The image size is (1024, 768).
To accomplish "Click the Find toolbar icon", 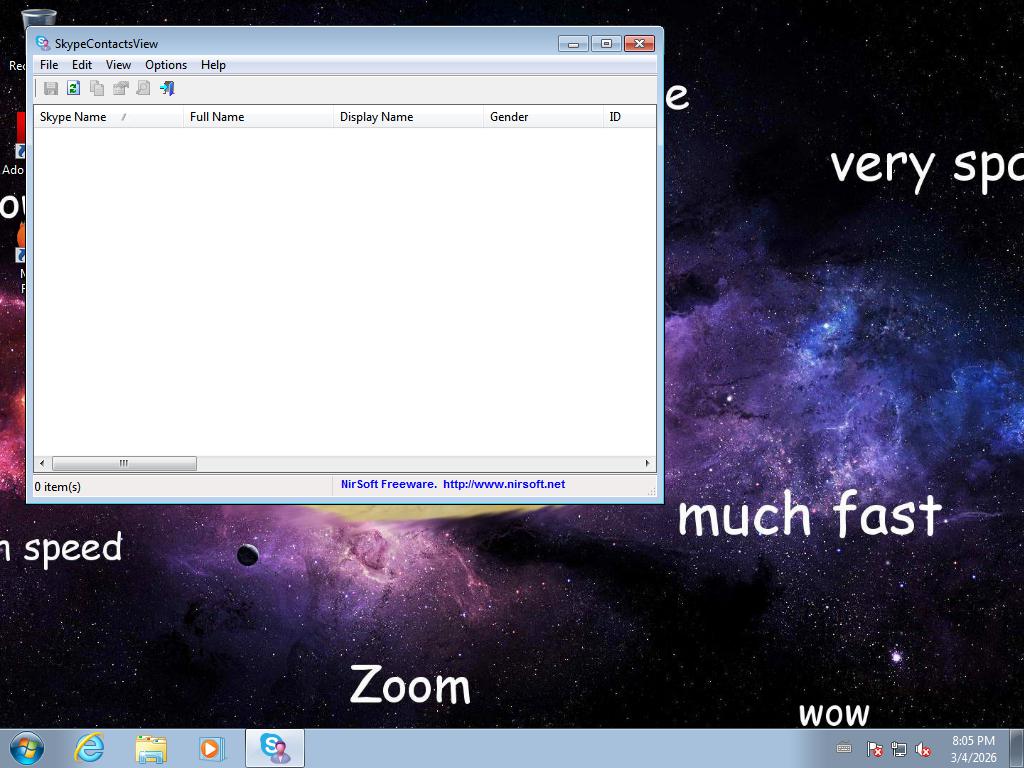I will [143, 88].
